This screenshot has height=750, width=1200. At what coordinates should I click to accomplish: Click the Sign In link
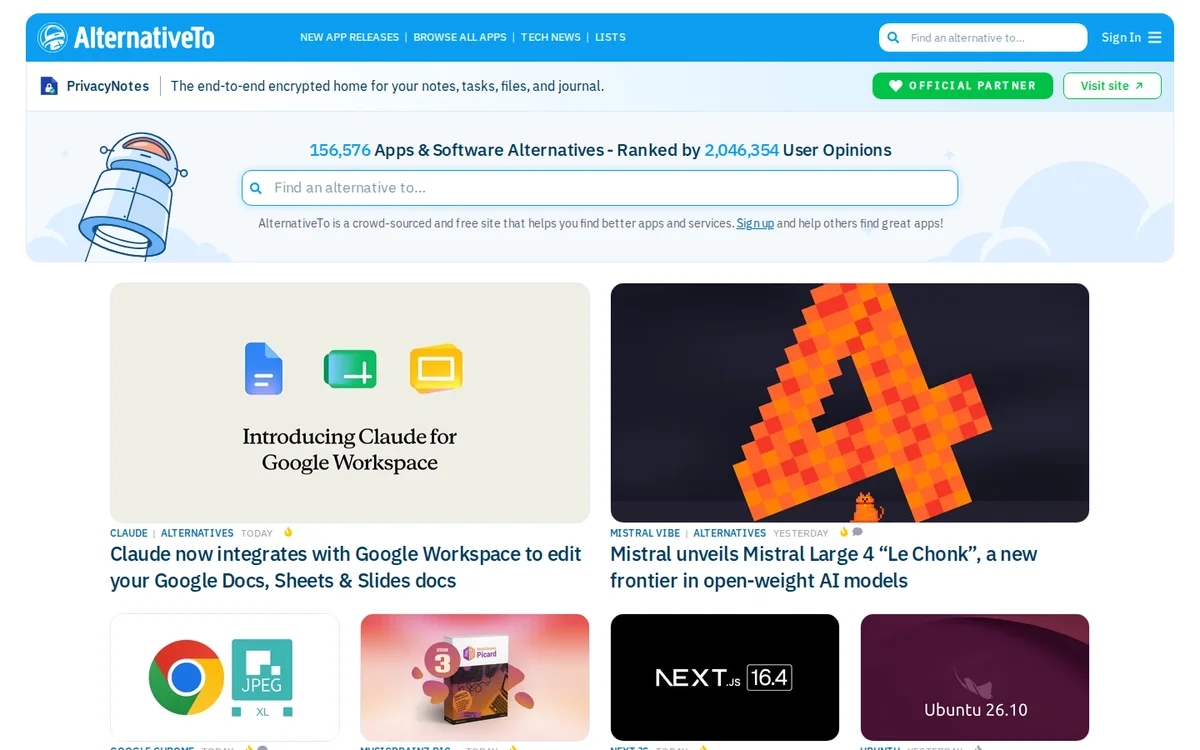(1121, 37)
